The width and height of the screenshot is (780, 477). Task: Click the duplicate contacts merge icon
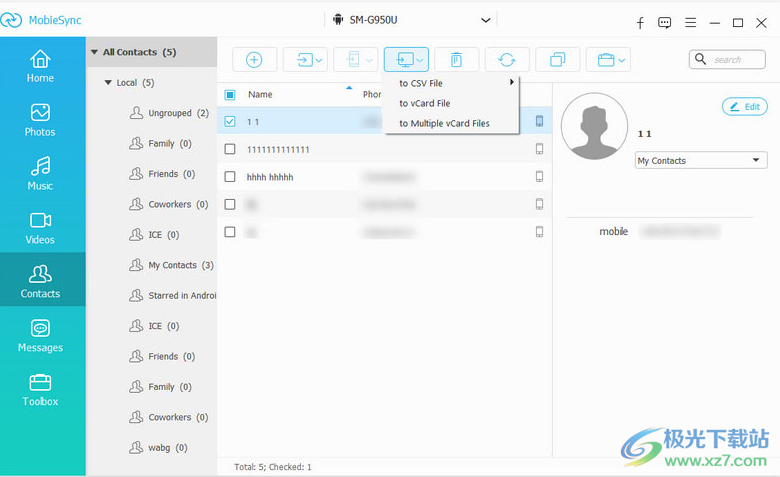557,60
